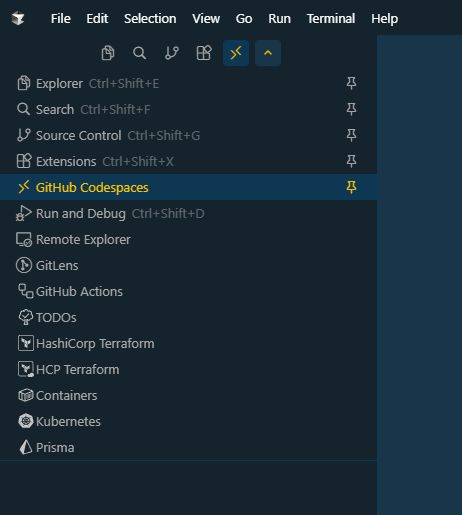Click the Extensions icon in list row
462x515 pixels.
(24, 161)
